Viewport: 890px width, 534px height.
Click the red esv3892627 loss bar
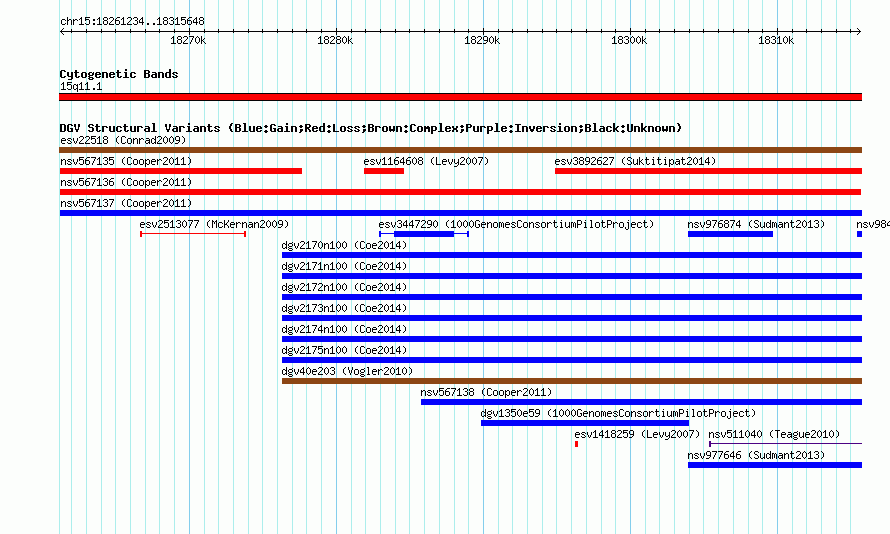(x=708, y=171)
